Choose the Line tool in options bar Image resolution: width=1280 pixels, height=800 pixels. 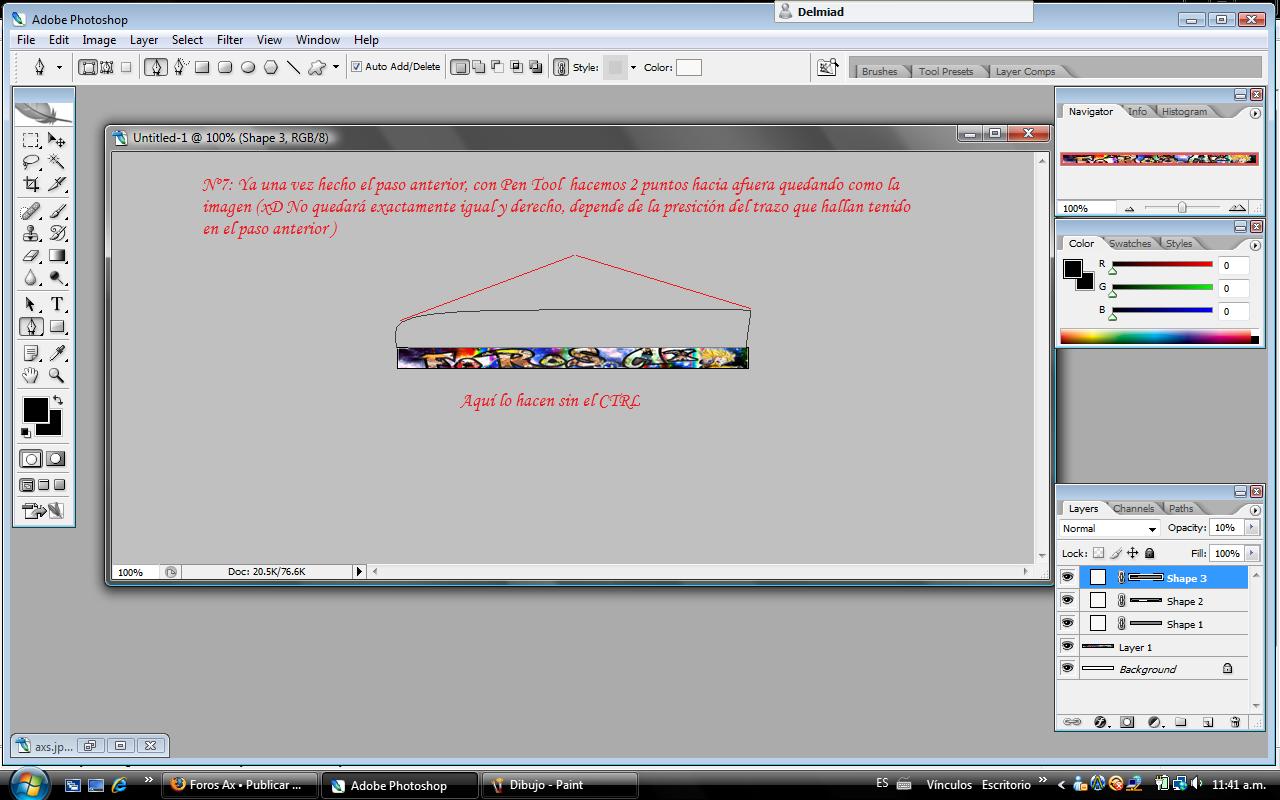point(294,67)
